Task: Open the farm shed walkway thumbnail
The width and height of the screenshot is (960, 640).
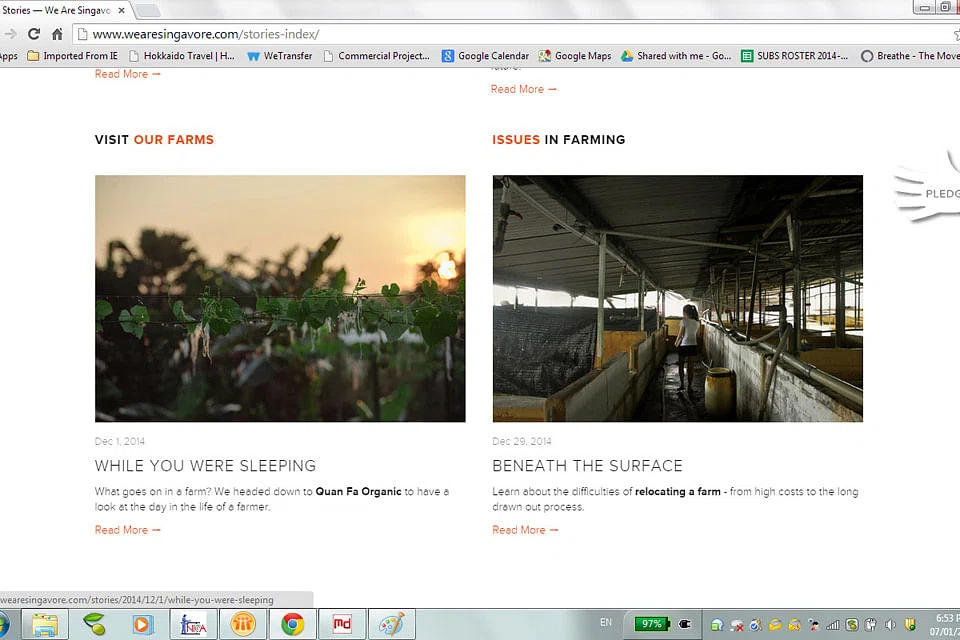Action: (677, 298)
